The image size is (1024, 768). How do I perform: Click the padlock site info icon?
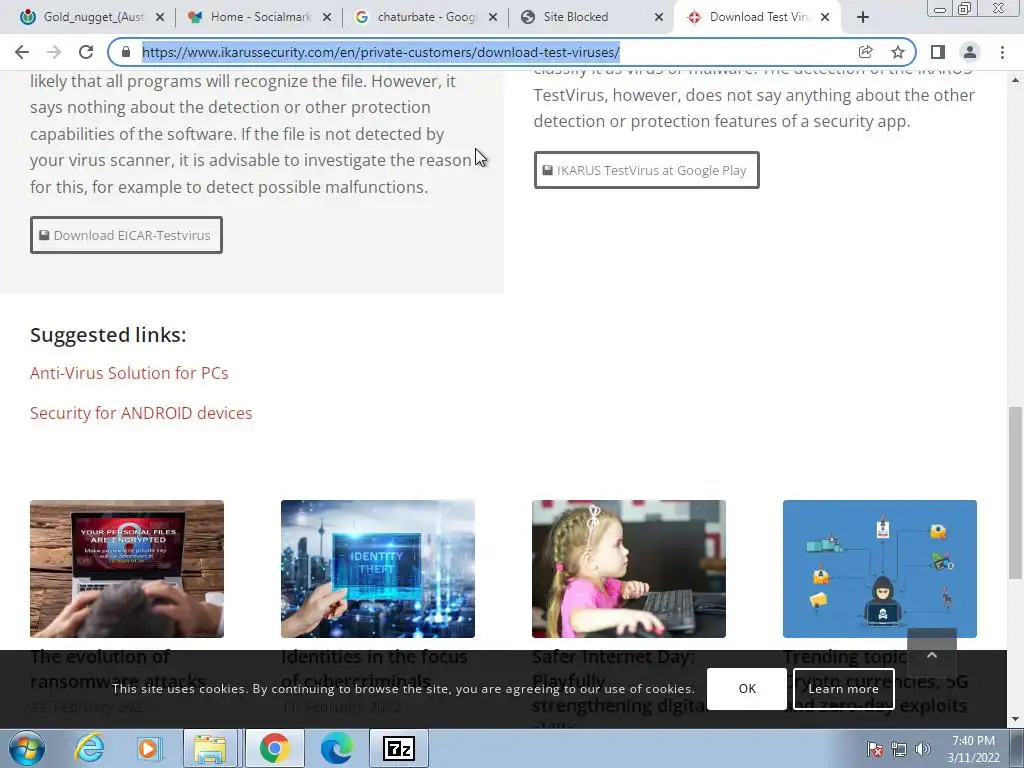pos(126,52)
